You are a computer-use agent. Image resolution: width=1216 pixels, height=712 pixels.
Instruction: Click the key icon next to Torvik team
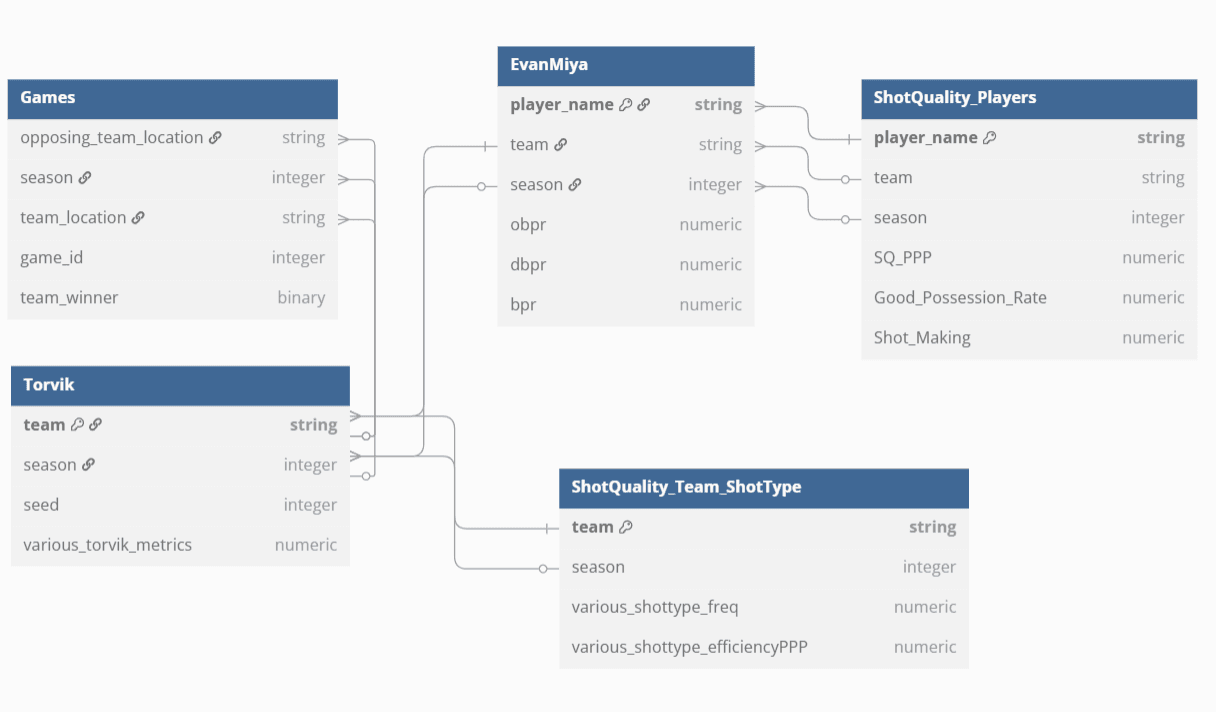pos(77,425)
